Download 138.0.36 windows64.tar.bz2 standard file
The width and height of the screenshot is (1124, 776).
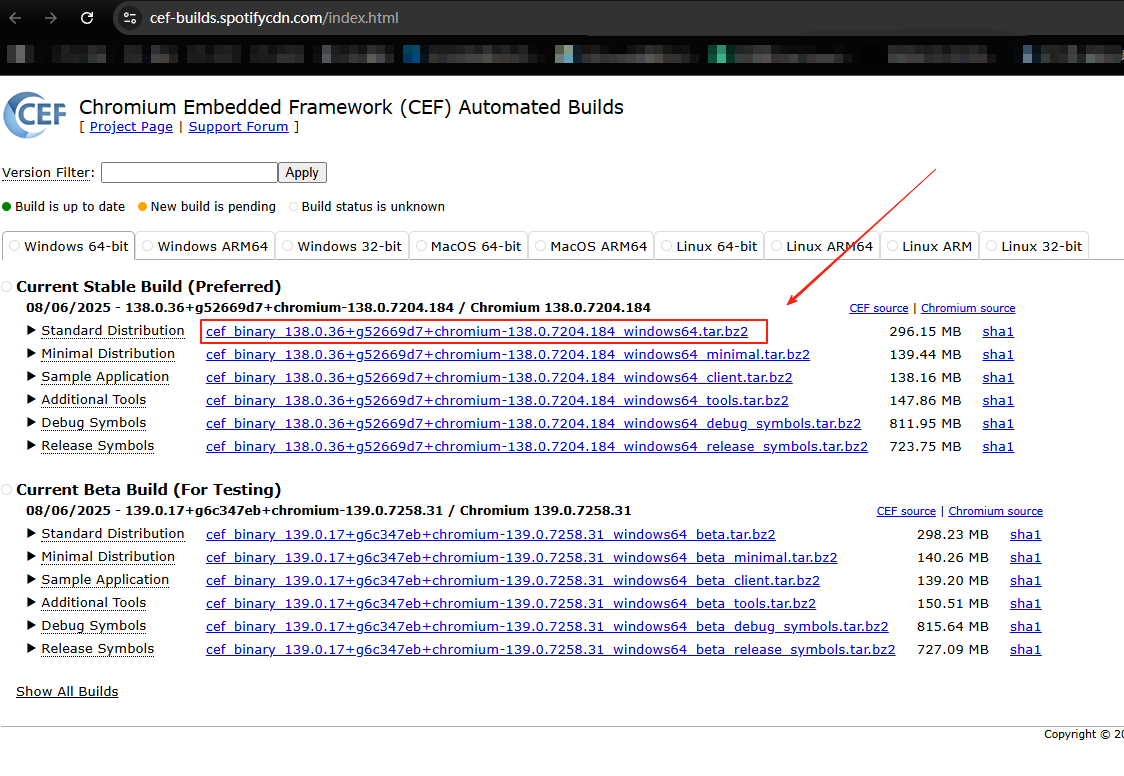(x=477, y=332)
